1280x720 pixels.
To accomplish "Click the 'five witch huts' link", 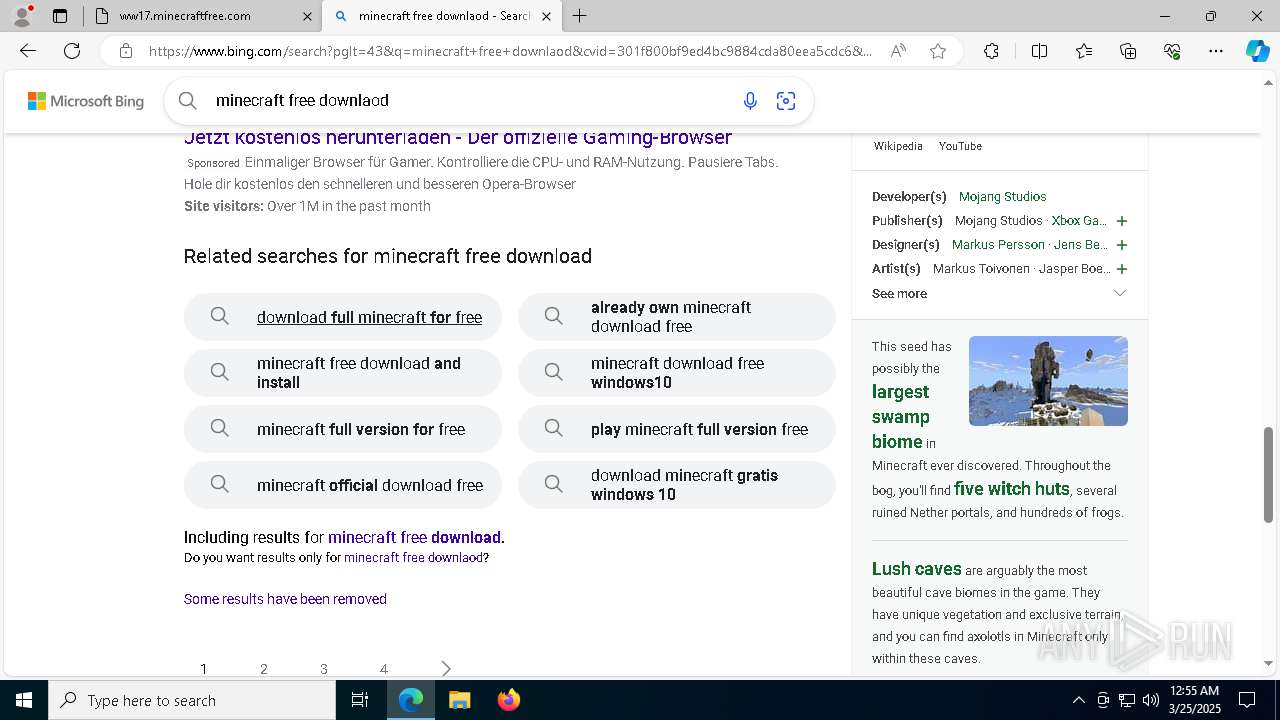I will pos(1012,489).
